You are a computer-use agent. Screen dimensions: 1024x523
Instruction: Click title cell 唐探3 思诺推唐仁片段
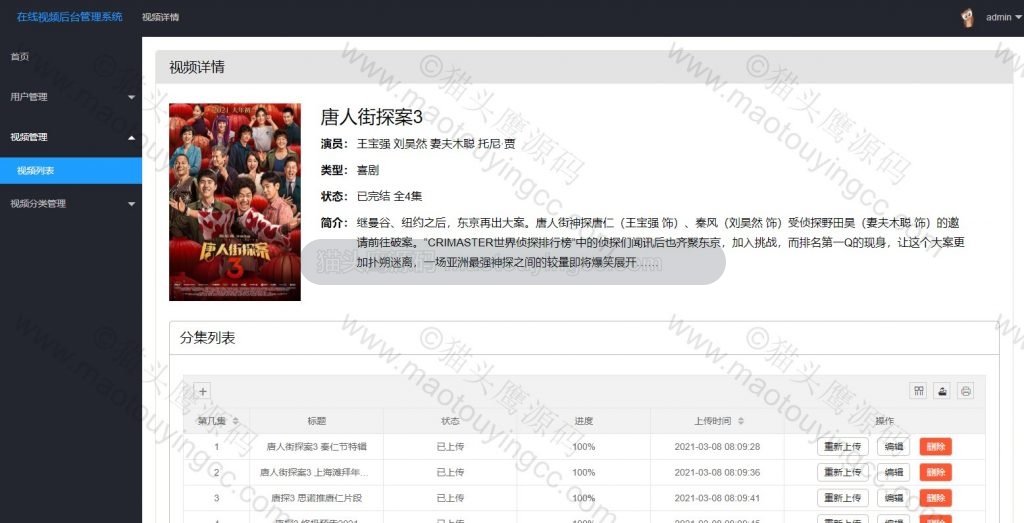(317, 498)
